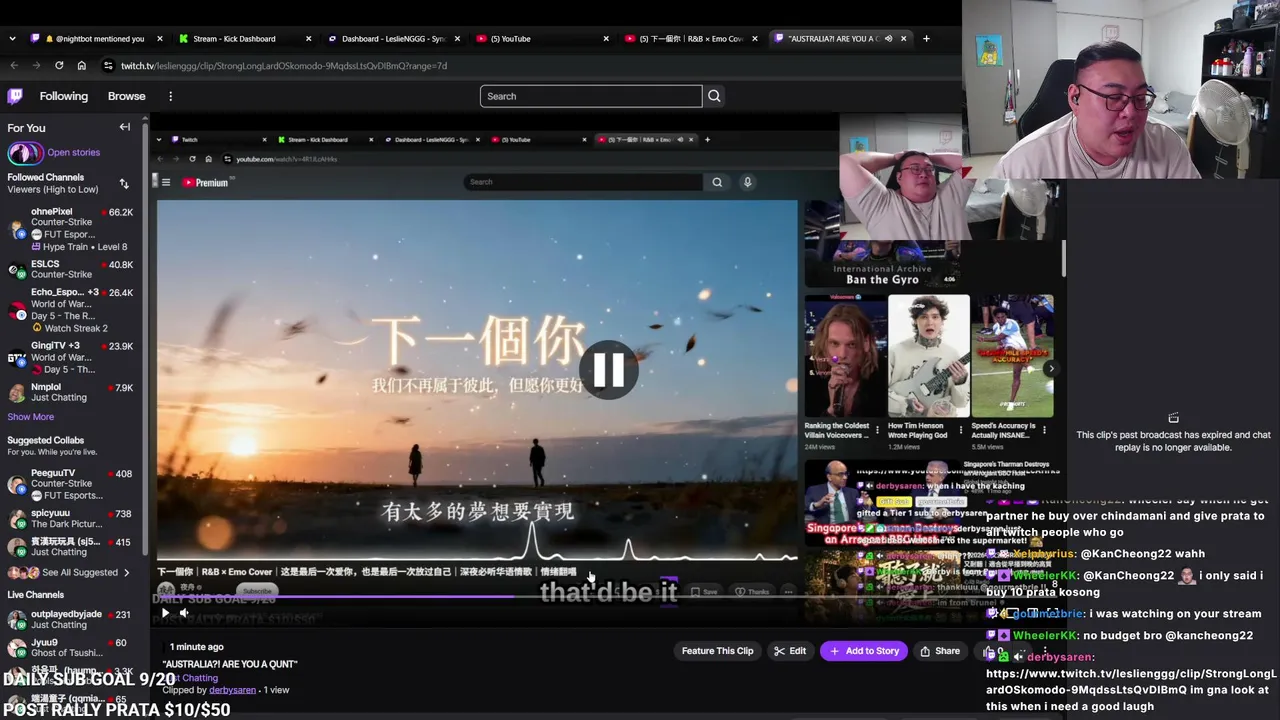Close the nightbot mentioned you tab
Screen dimensions: 1280x720
point(160,39)
